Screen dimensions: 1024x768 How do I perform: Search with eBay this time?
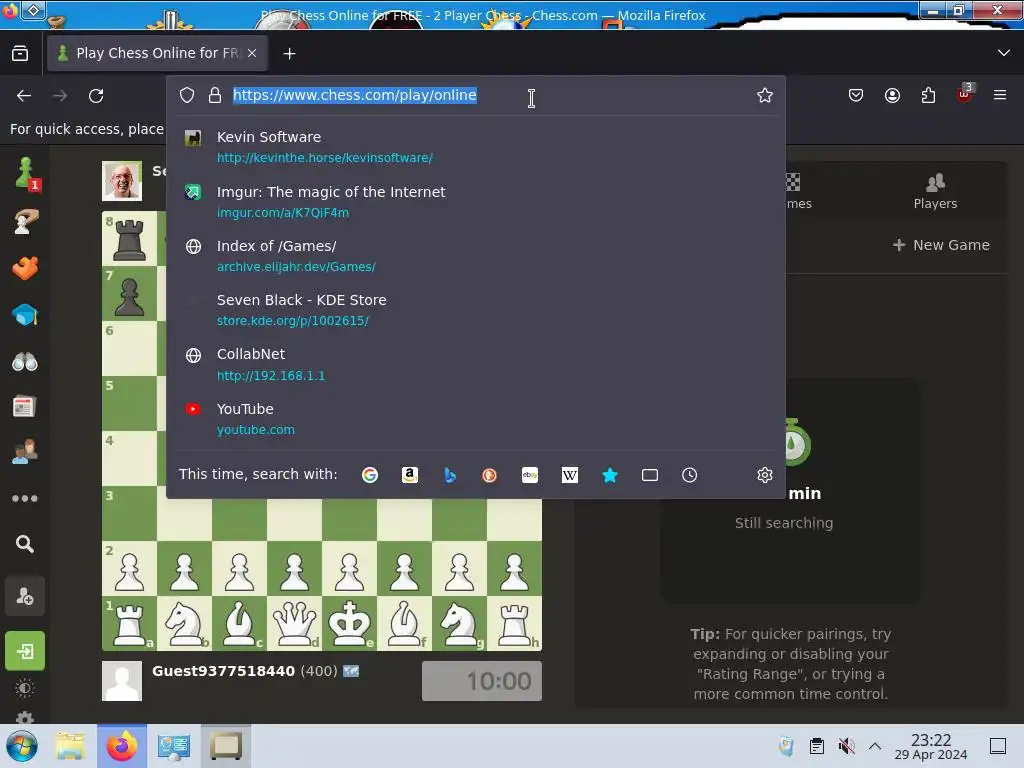(530, 475)
